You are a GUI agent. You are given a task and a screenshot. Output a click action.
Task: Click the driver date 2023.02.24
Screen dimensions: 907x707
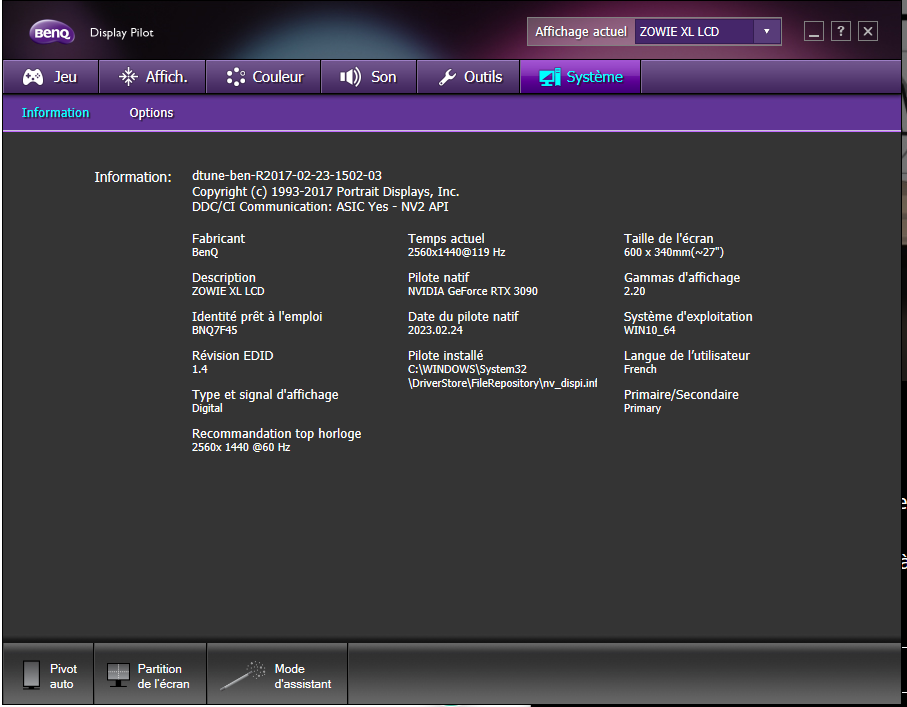click(x=435, y=330)
